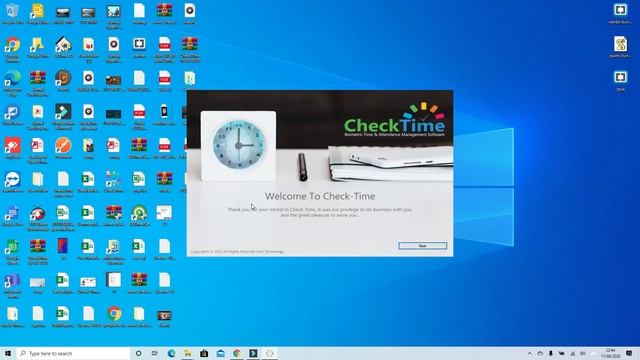Select the film-strip video file icon
The image size is (640, 360).
pos(164,315)
